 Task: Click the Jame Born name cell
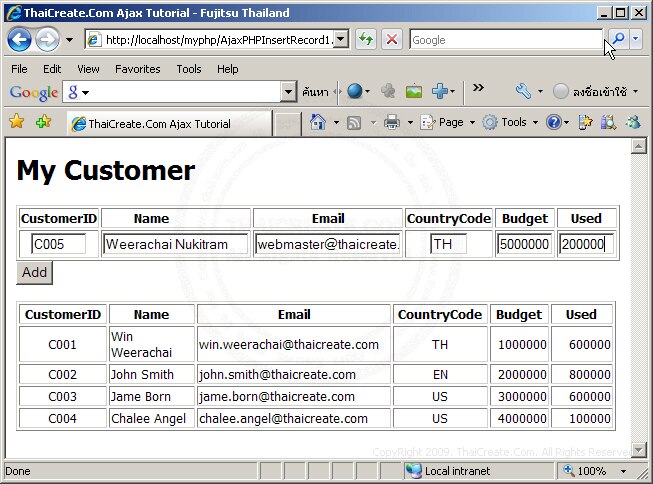coord(152,397)
